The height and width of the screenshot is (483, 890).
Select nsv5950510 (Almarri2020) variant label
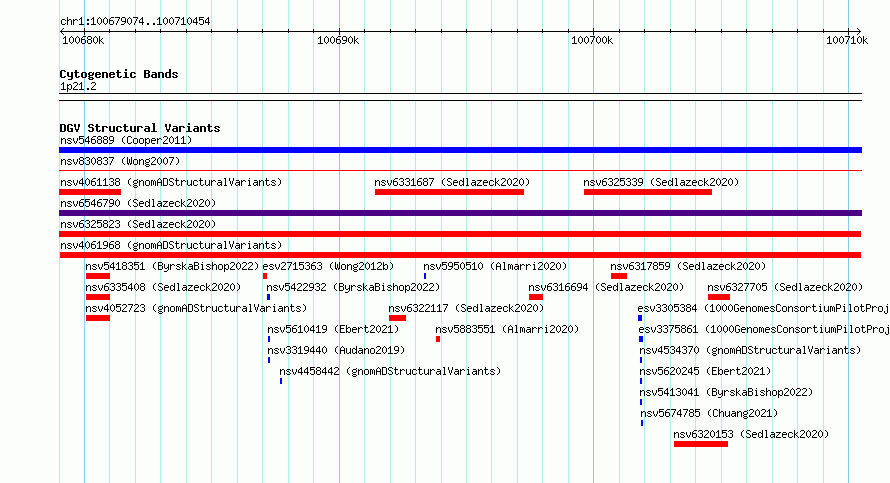click(x=495, y=266)
